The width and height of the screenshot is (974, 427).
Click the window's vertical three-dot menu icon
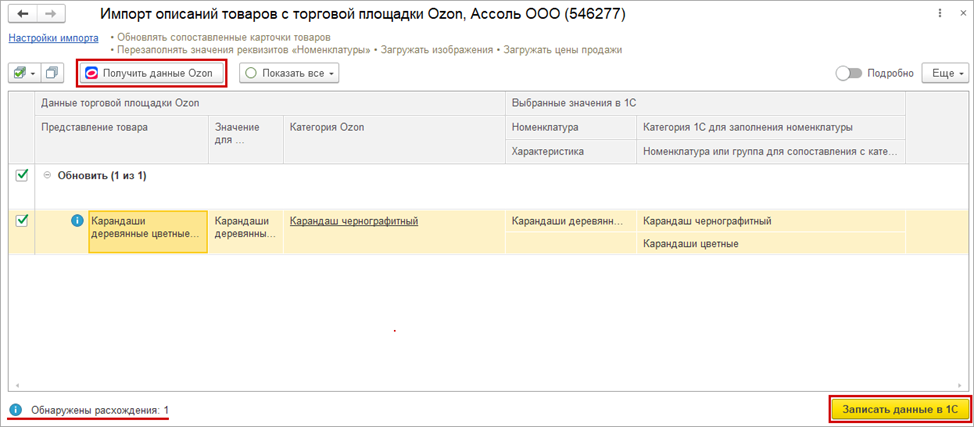click(940, 16)
